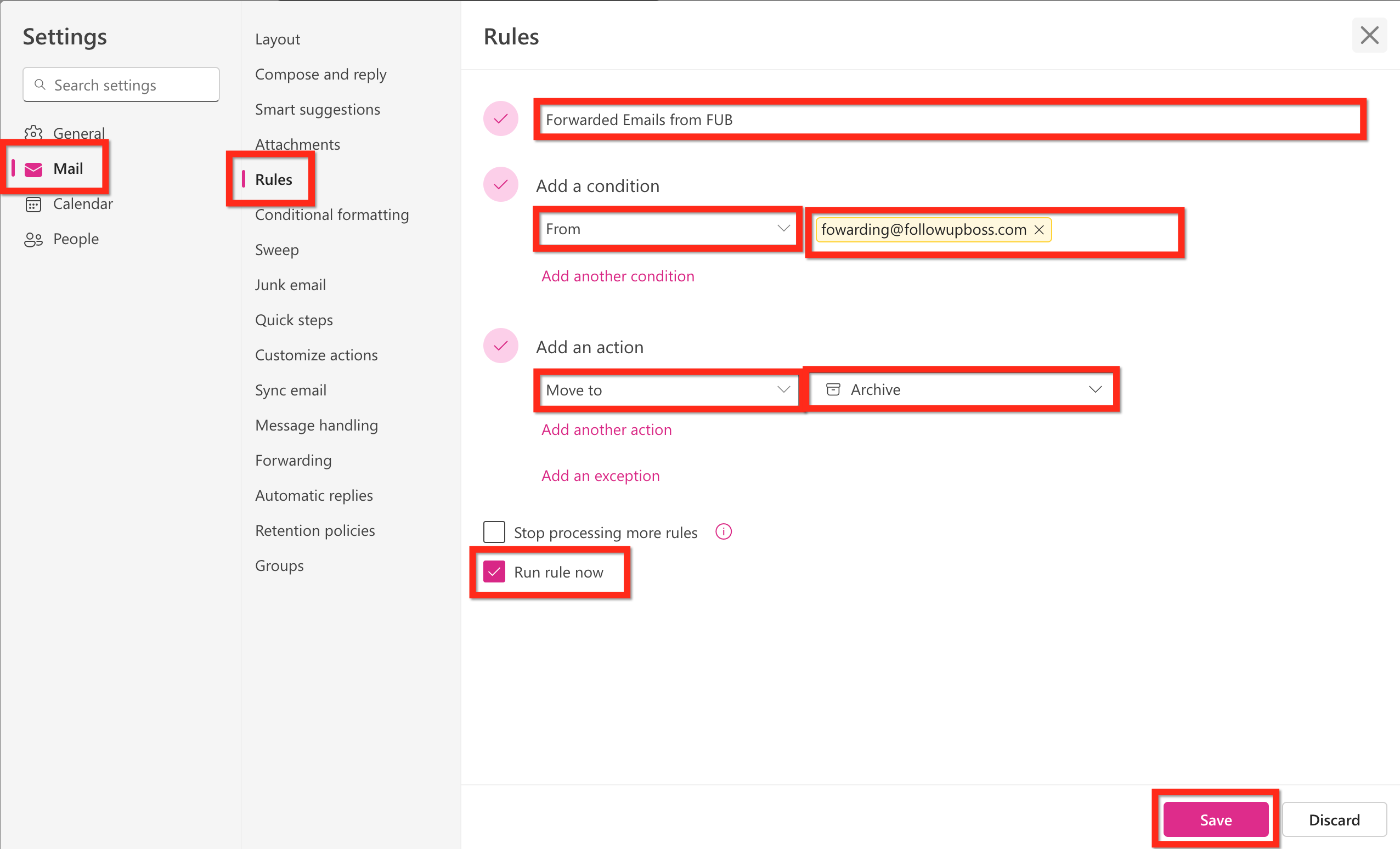Uncheck Run rule now checkbox

click(x=494, y=572)
